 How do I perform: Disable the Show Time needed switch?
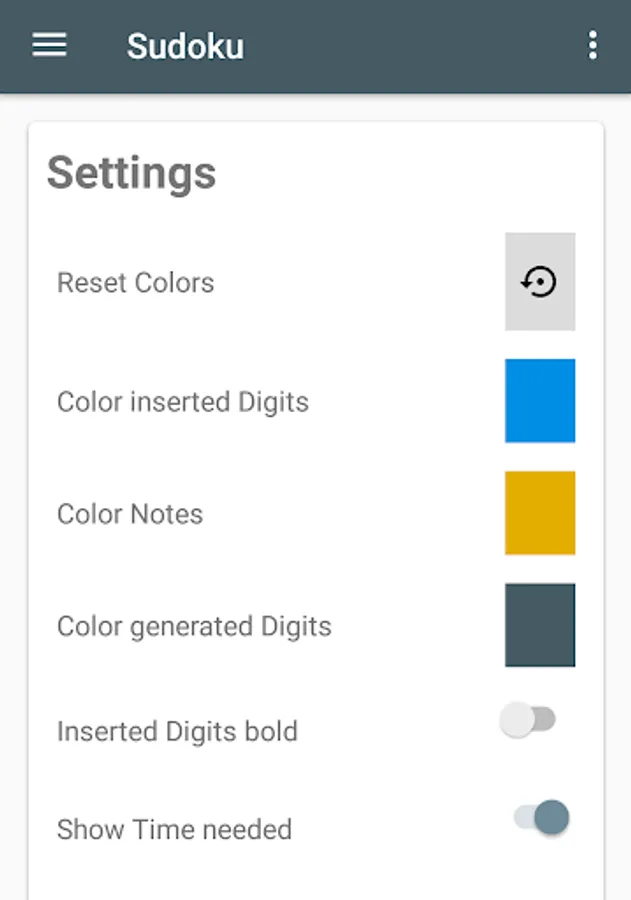[541, 817]
